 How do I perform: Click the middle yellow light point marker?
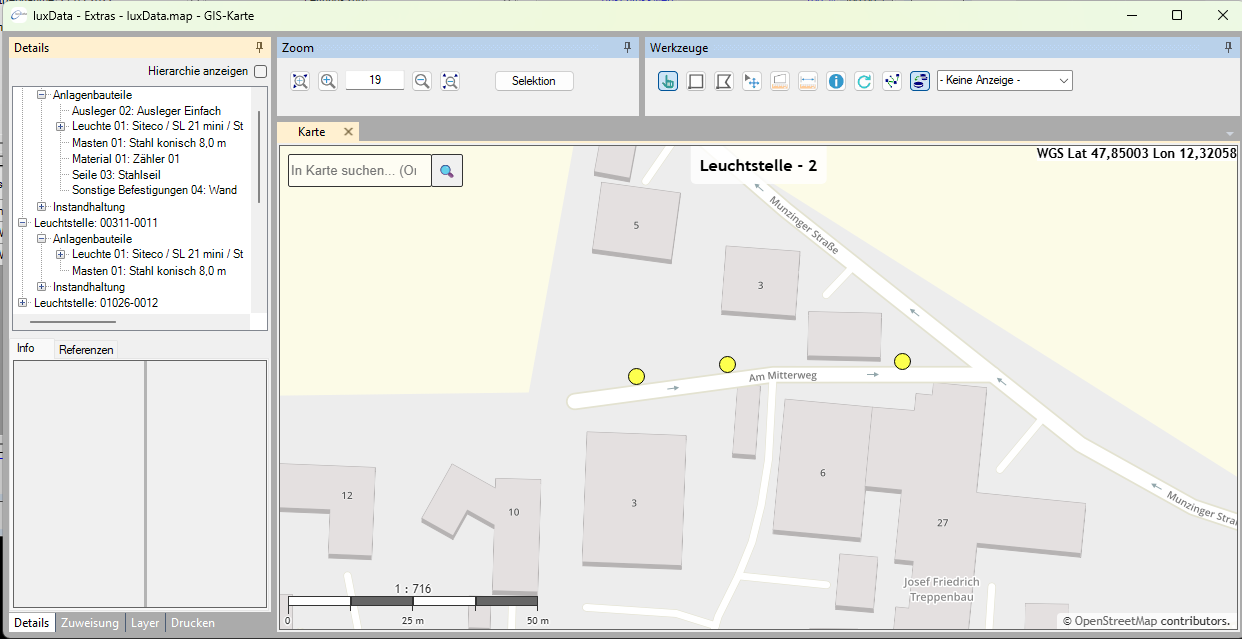point(728,364)
